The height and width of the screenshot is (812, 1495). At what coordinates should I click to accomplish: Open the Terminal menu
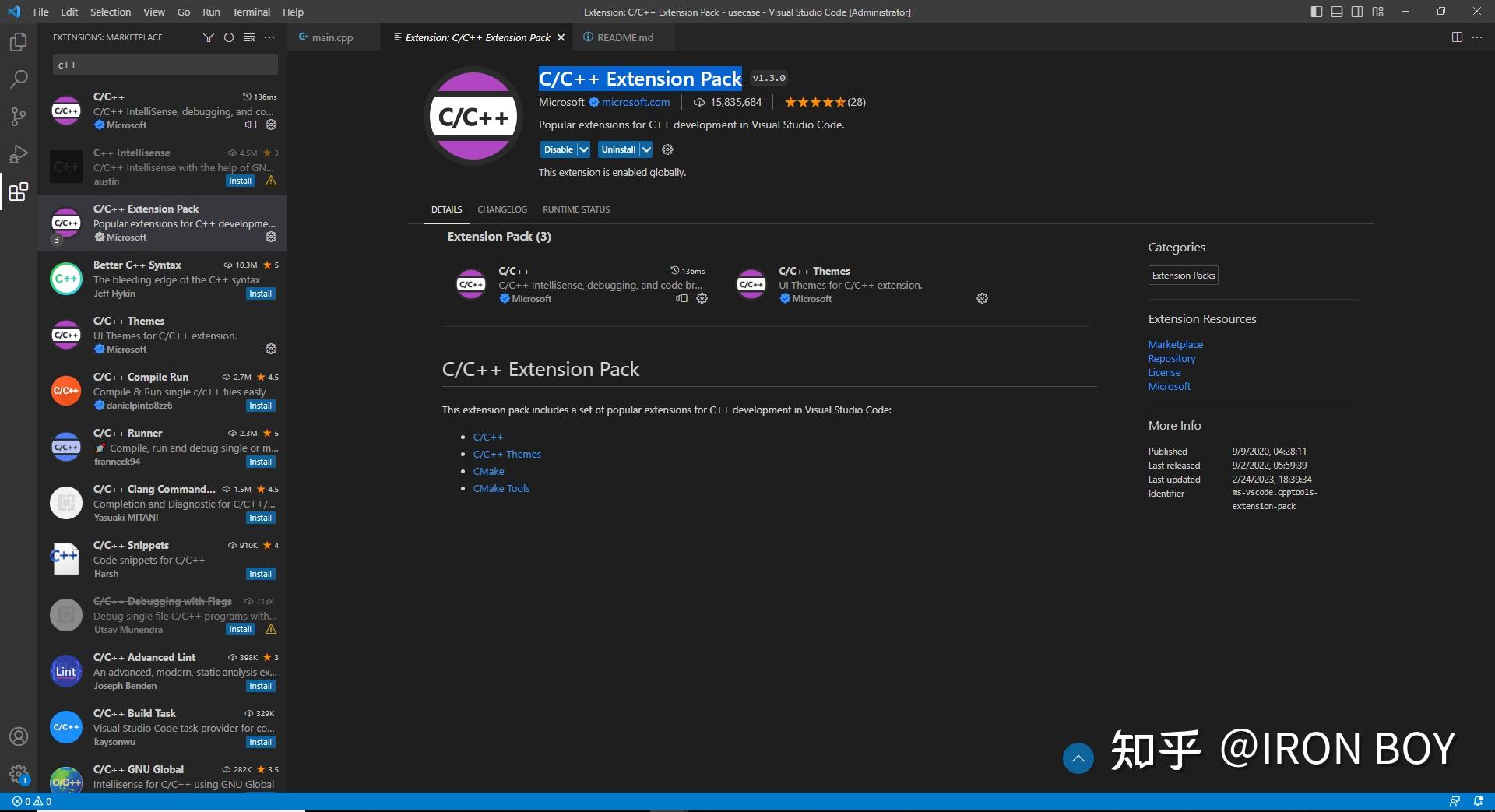[x=251, y=12]
